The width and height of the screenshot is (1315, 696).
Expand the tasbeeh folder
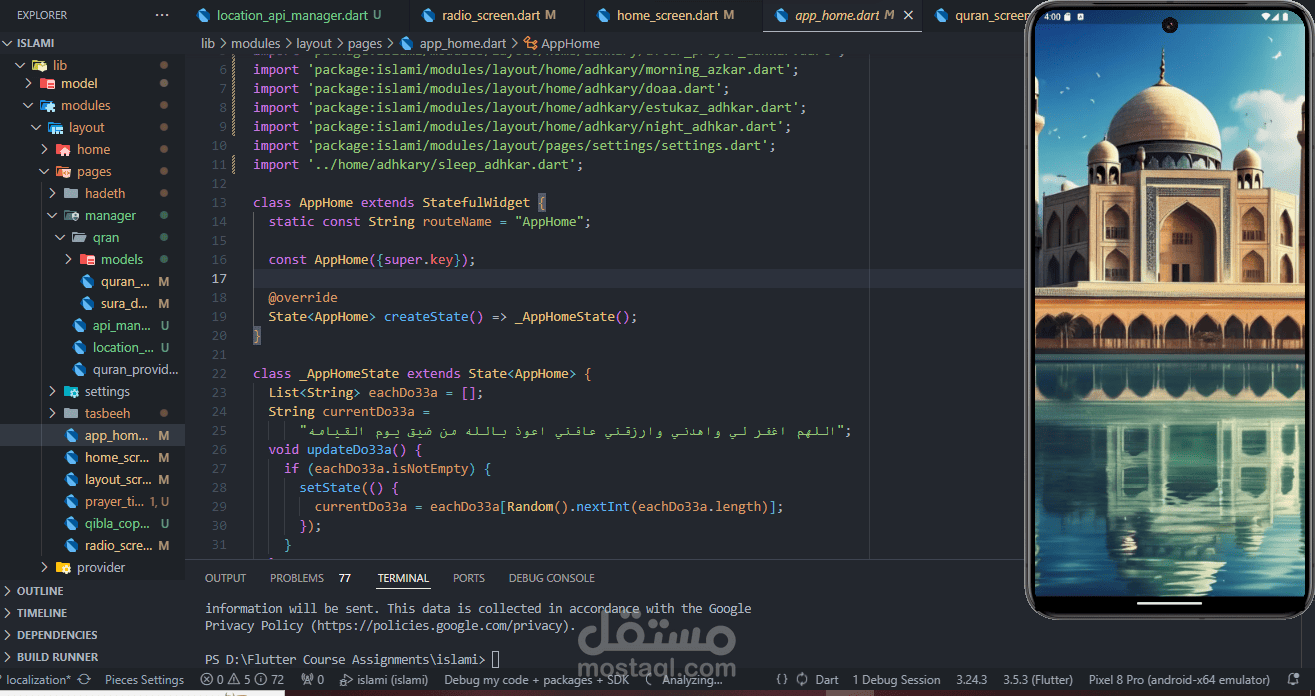point(52,413)
